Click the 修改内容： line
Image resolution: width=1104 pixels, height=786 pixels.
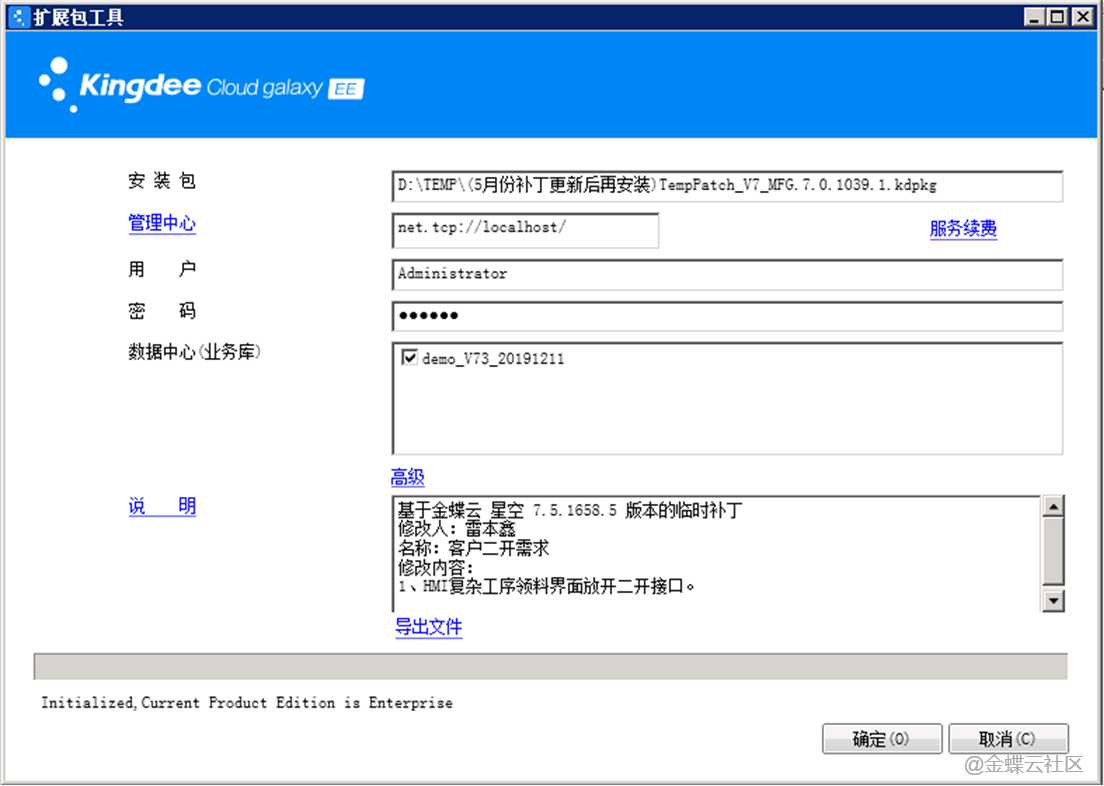[x=436, y=567]
